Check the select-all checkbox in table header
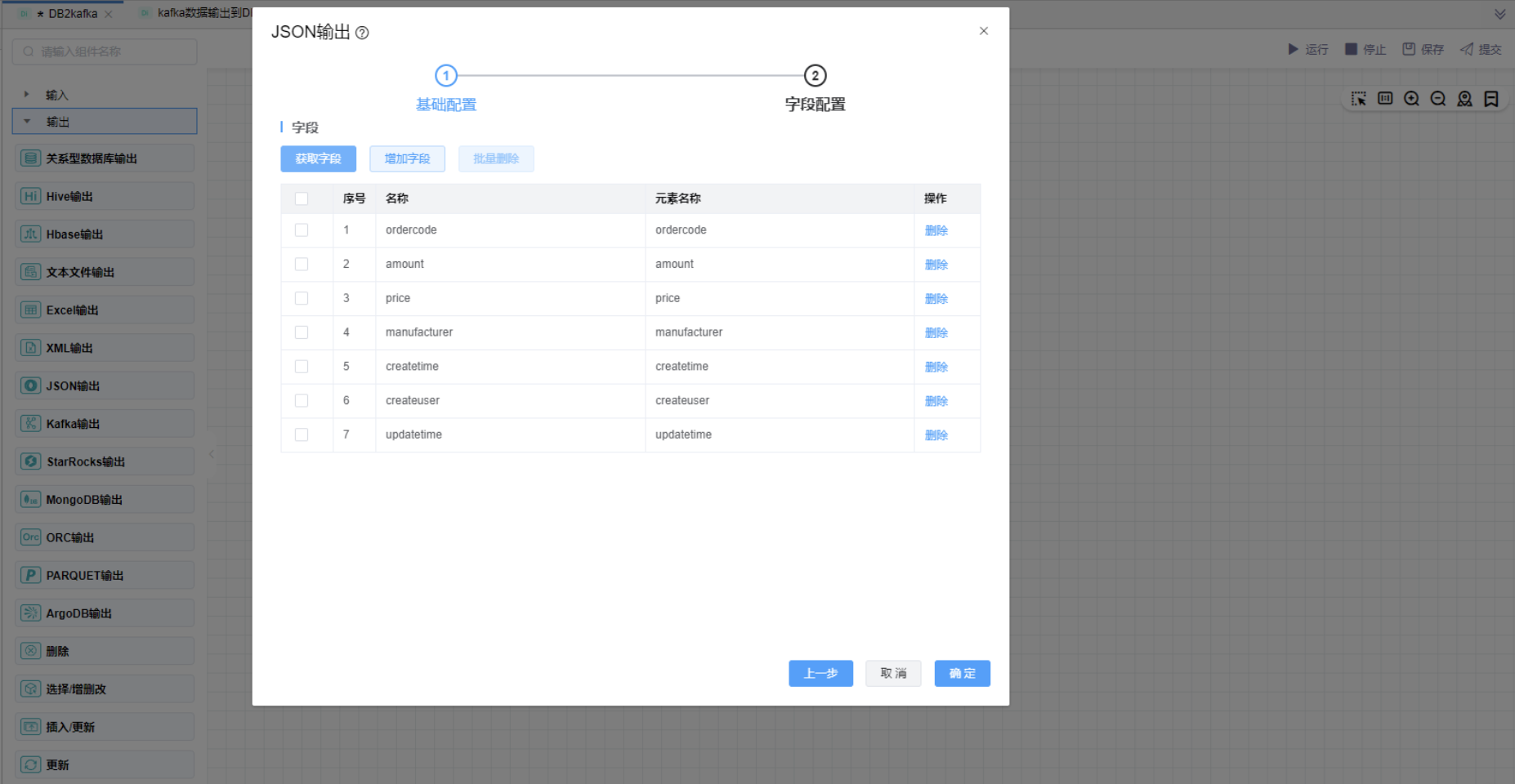 (302, 198)
